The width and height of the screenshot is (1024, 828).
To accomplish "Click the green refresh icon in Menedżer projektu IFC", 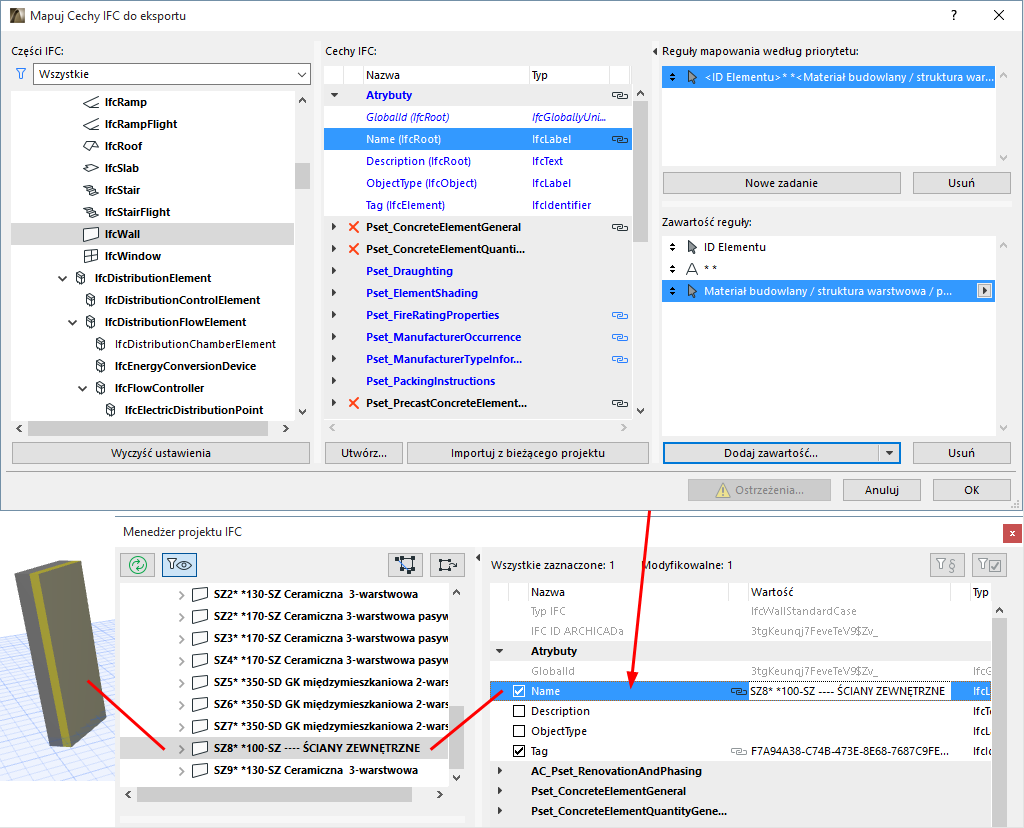I will pyautogui.click(x=138, y=564).
